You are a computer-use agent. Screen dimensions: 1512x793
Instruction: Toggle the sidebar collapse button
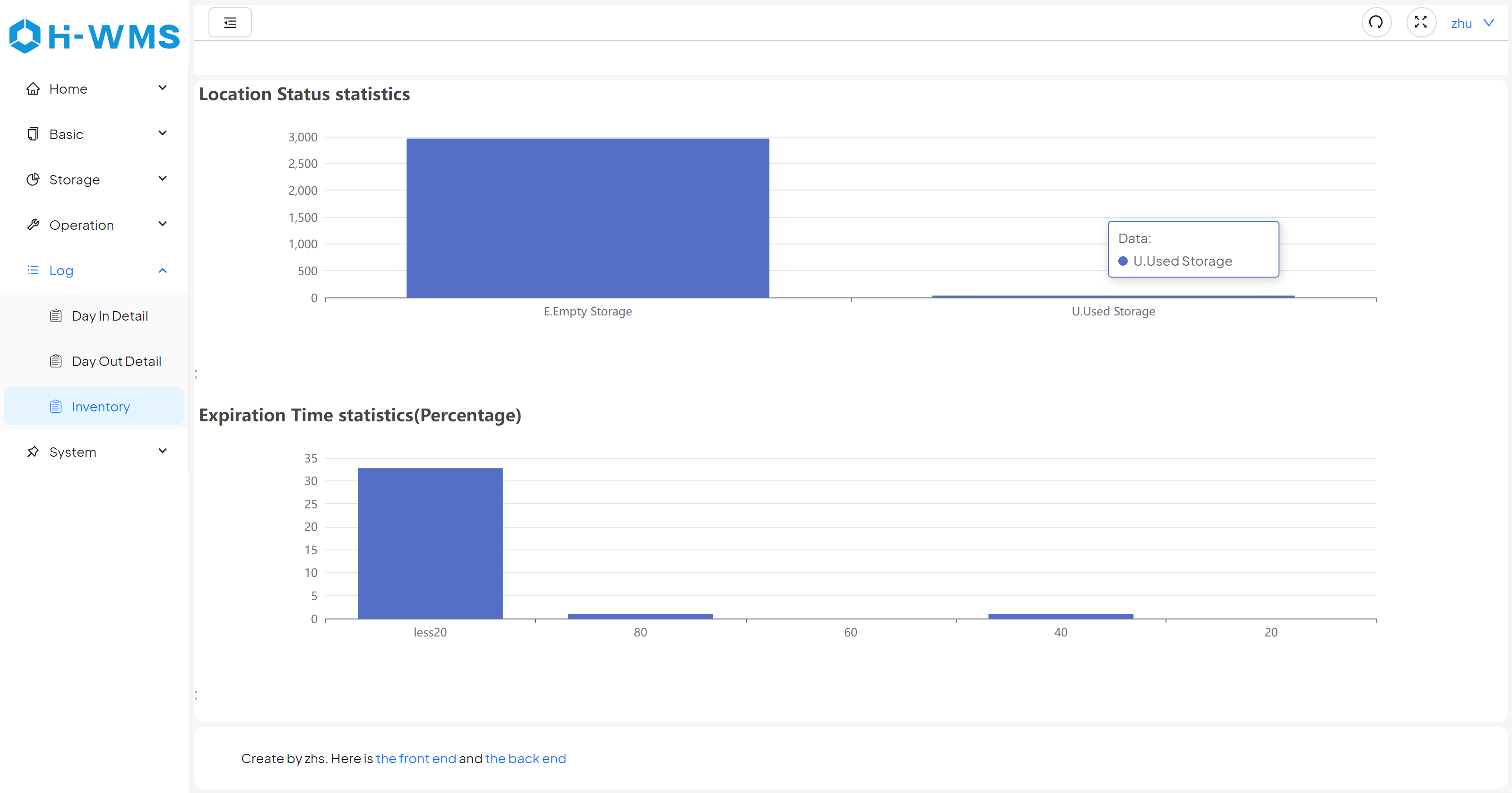(x=230, y=22)
